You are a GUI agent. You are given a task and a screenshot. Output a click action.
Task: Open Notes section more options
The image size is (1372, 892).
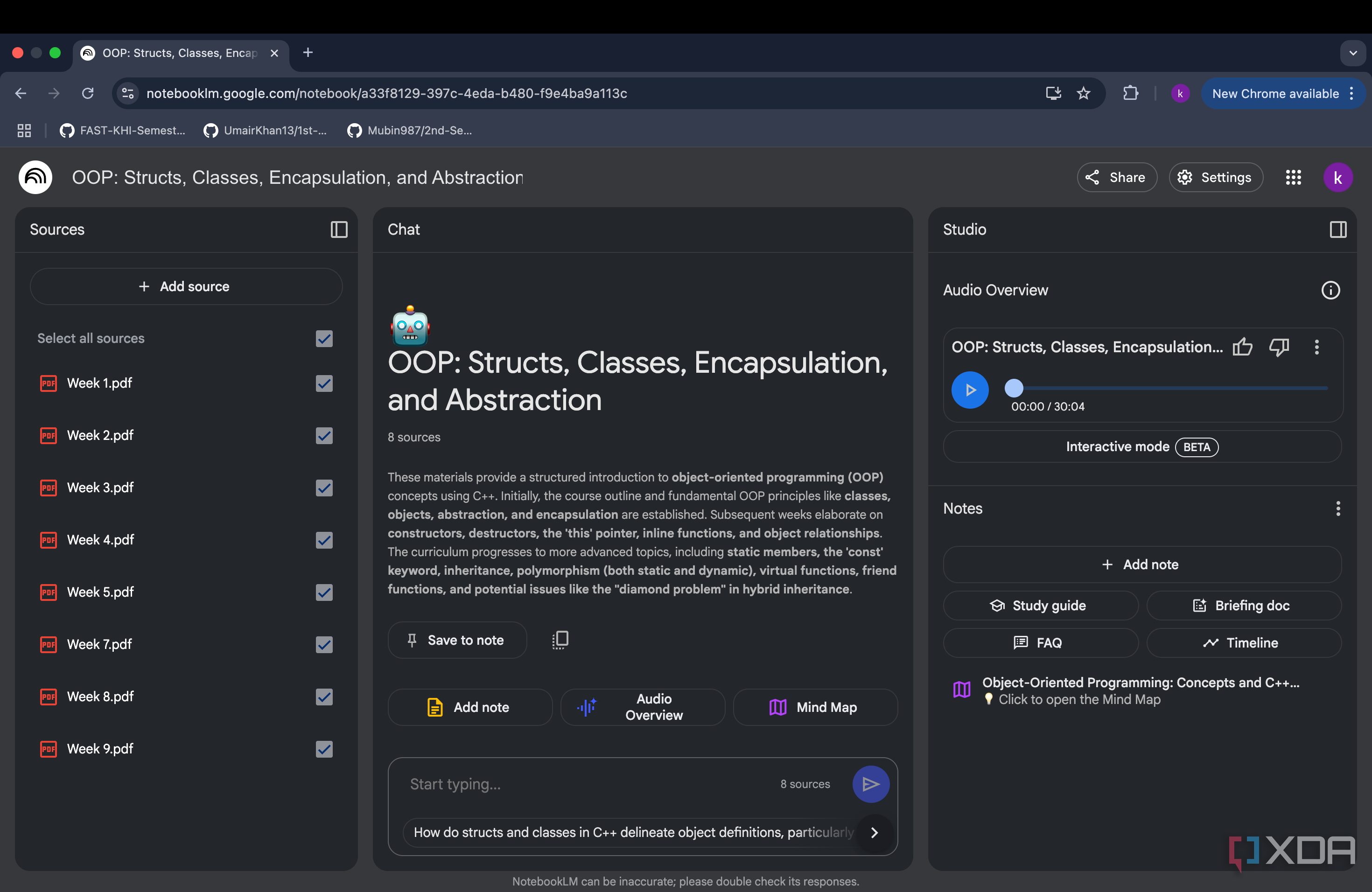tap(1338, 508)
